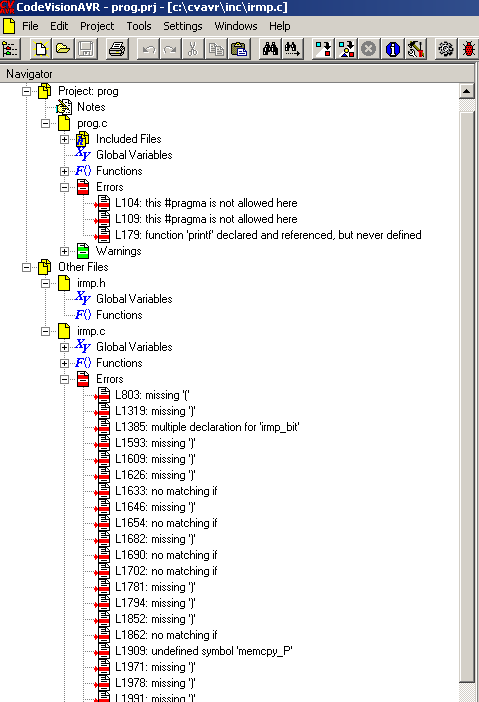Viewport: 479px width, 702px height.
Task: Open the Windows menu
Action: click(x=235, y=26)
